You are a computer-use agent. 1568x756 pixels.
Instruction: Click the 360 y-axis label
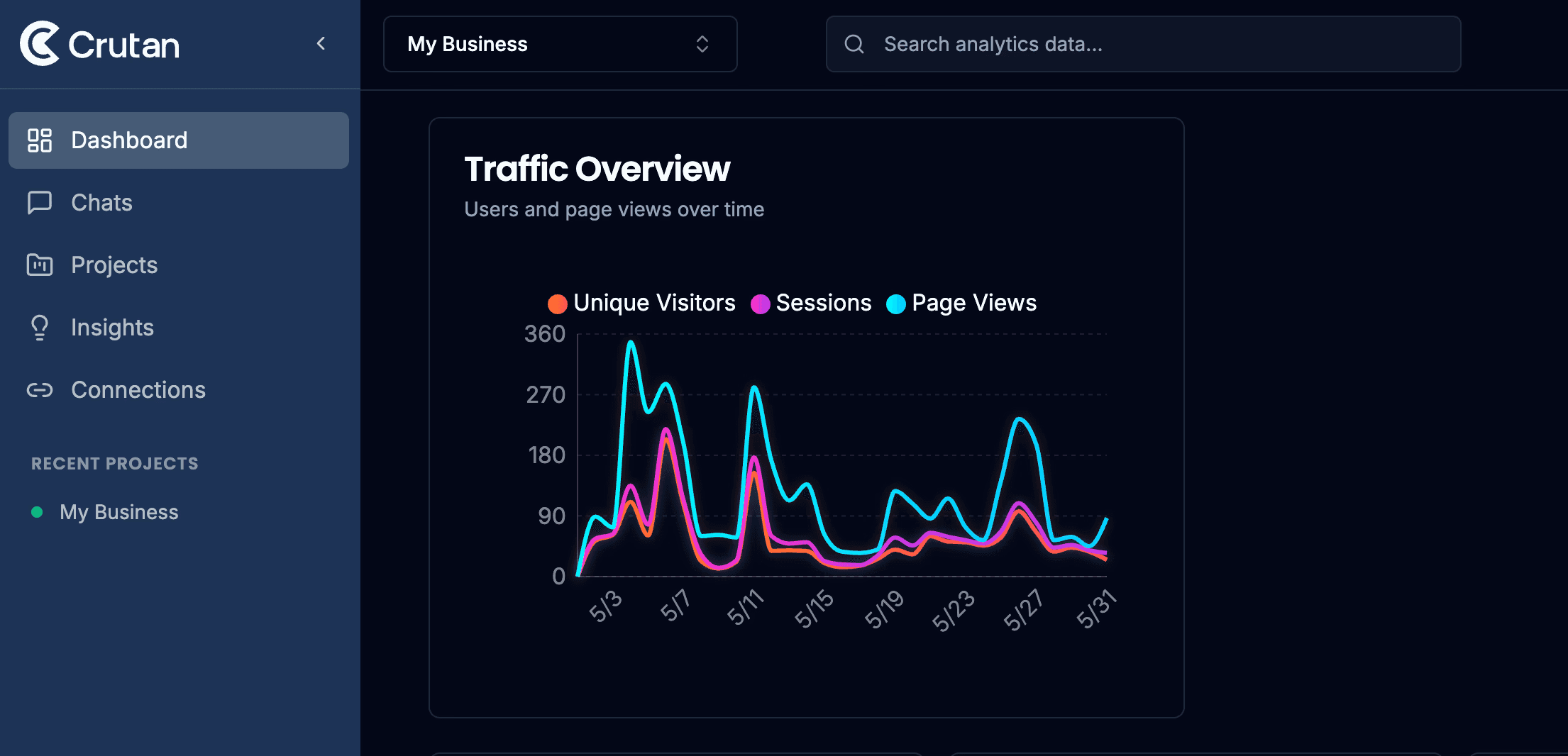545,334
